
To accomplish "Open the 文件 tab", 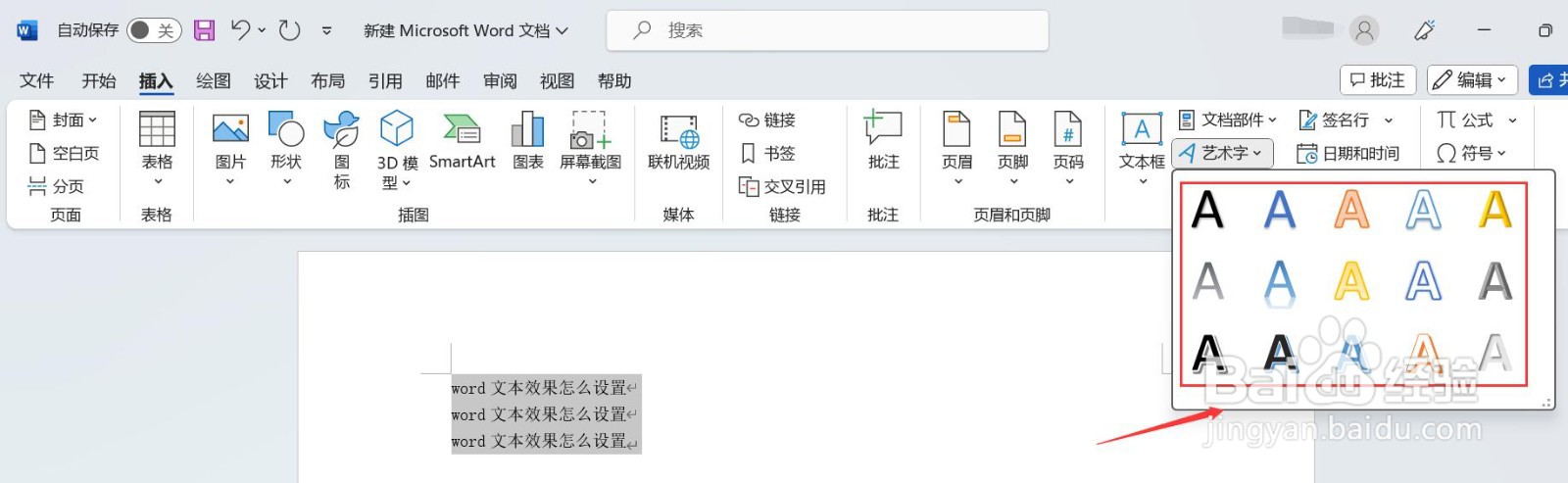I will click(36, 80).
